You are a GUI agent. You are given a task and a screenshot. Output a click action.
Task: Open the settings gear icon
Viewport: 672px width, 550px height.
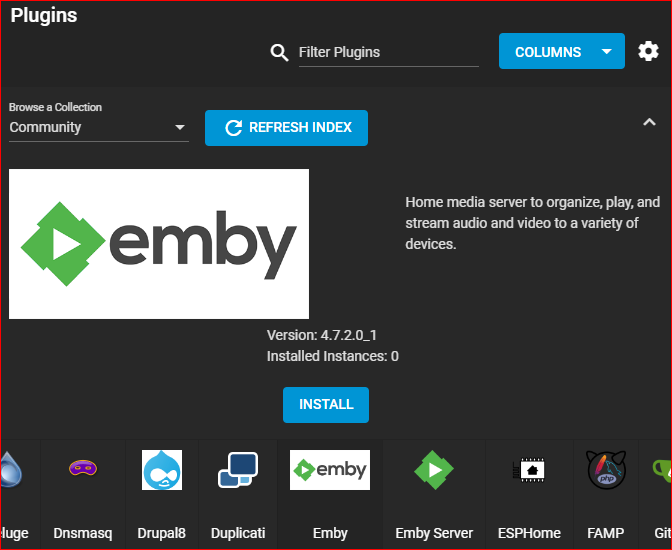648,51
